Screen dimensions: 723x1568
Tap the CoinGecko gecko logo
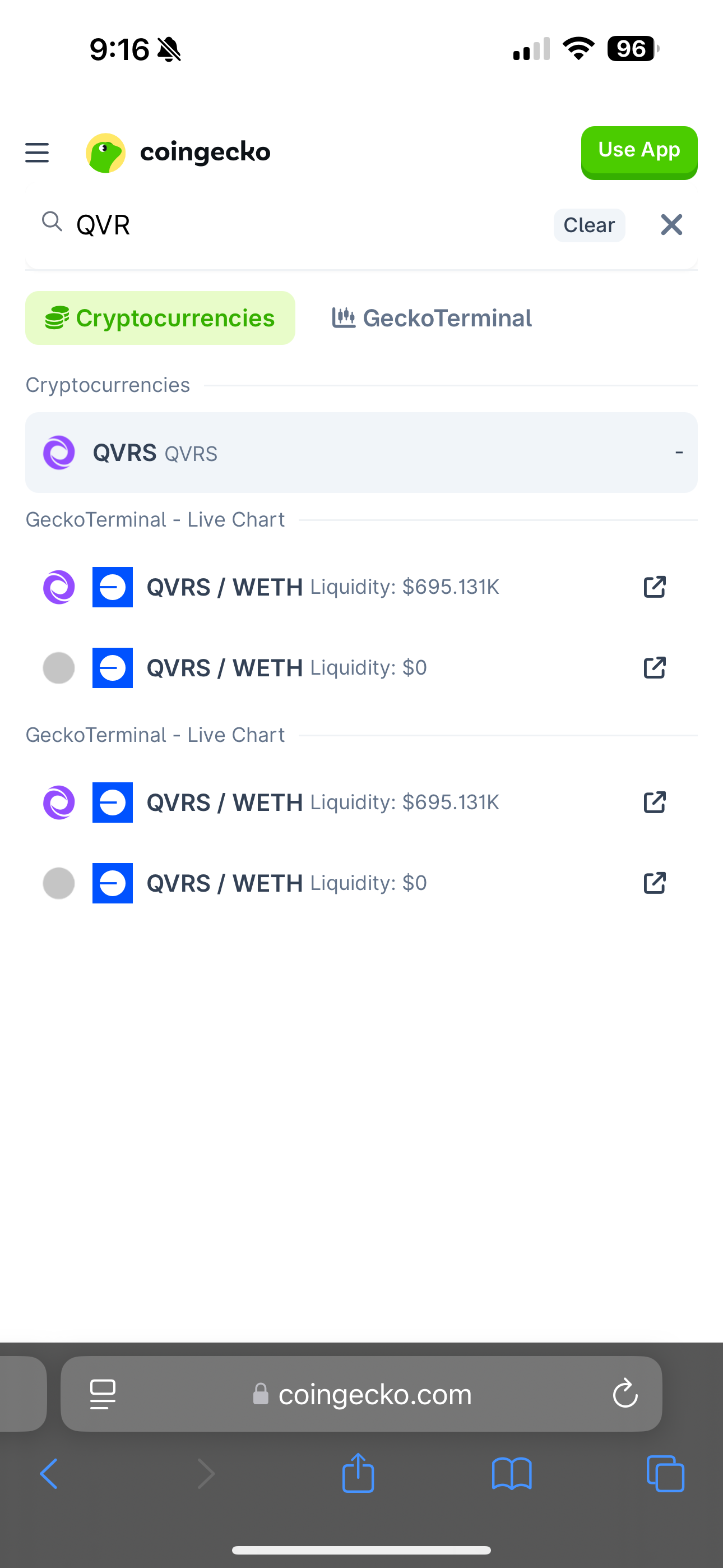[x=106, y=153]
